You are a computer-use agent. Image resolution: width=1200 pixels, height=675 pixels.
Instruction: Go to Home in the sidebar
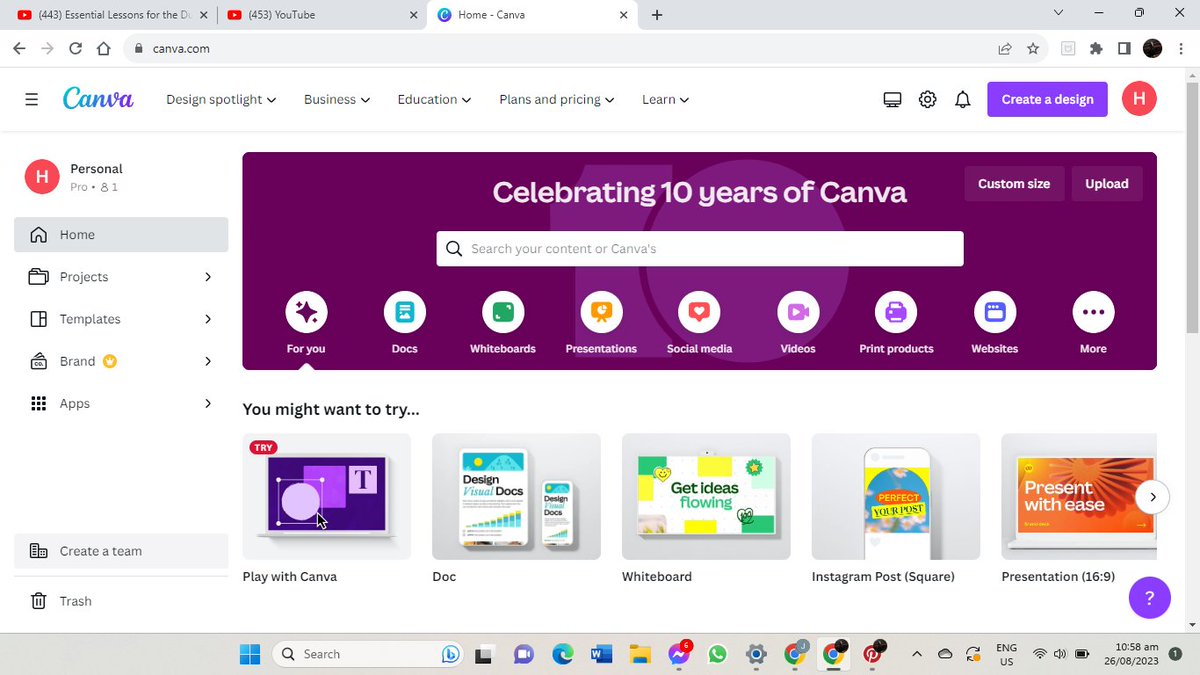pos(121,235)
